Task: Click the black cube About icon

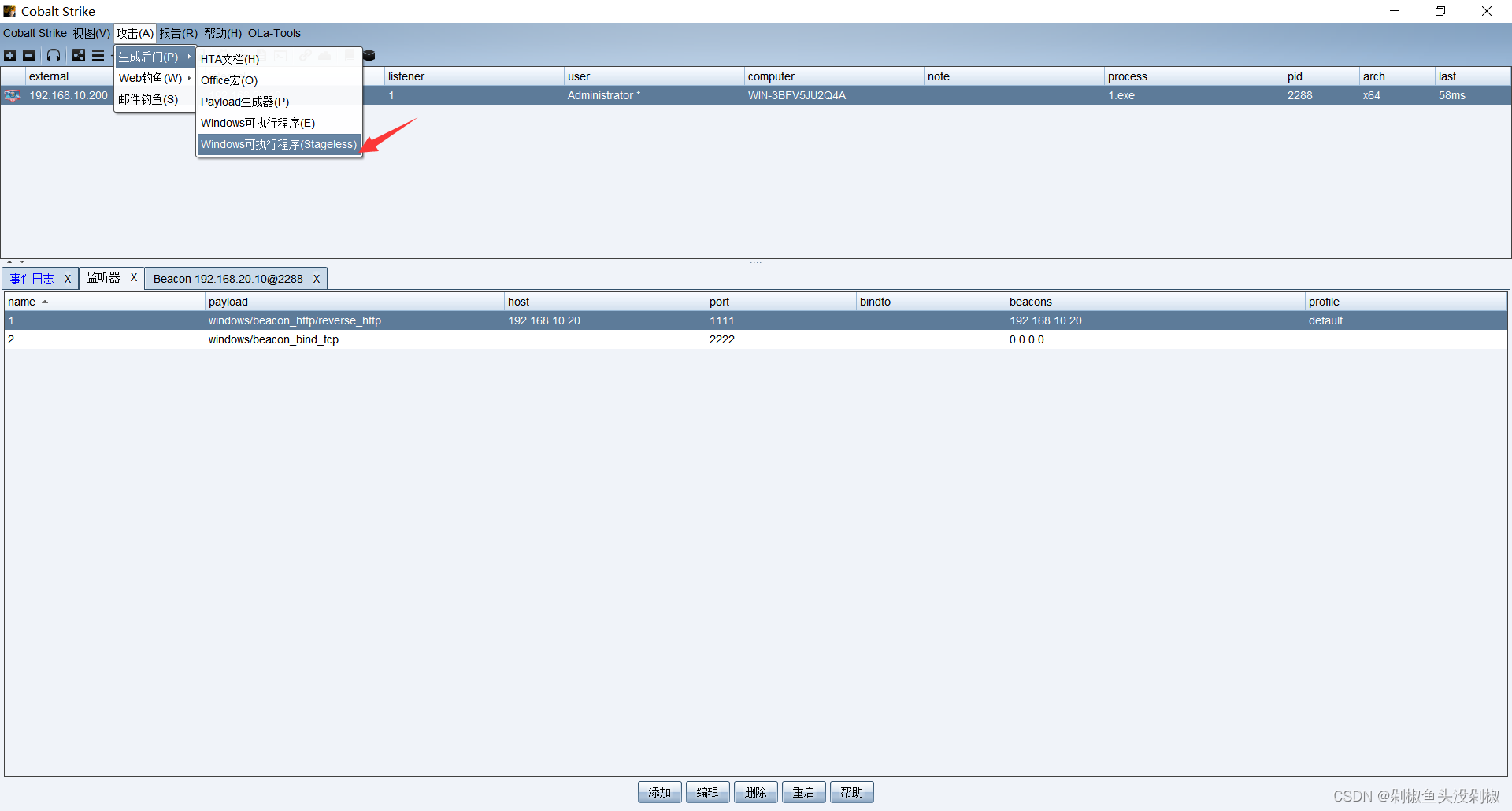Action: 369,56
